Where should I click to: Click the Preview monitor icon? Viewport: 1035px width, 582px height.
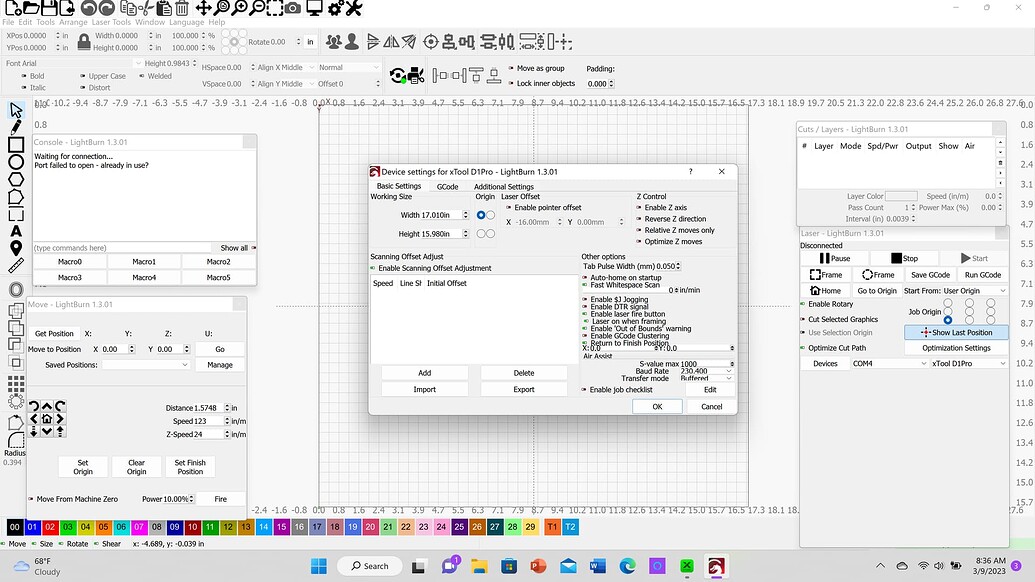pyautogui.click(x=314, y=8)
